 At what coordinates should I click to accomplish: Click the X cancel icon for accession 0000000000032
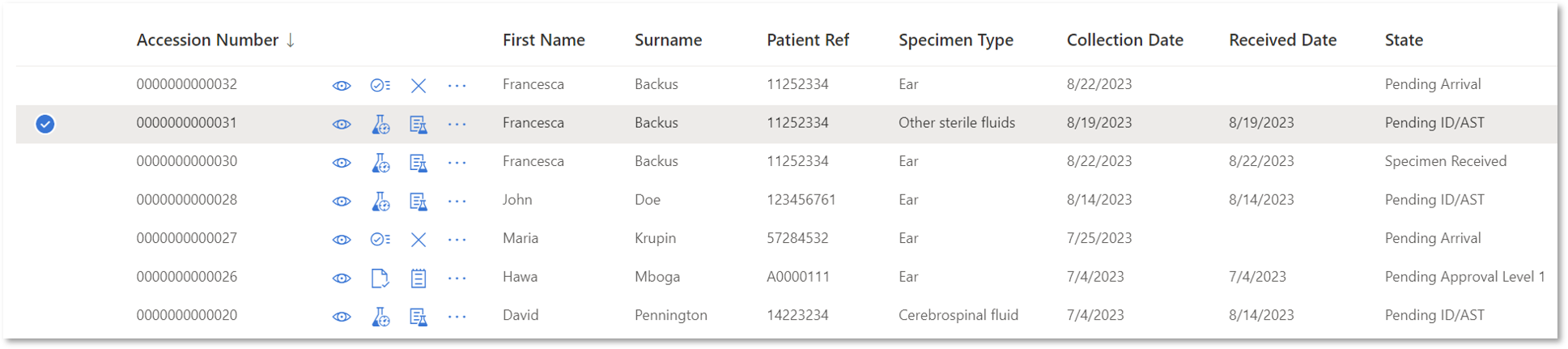point(419,86)
